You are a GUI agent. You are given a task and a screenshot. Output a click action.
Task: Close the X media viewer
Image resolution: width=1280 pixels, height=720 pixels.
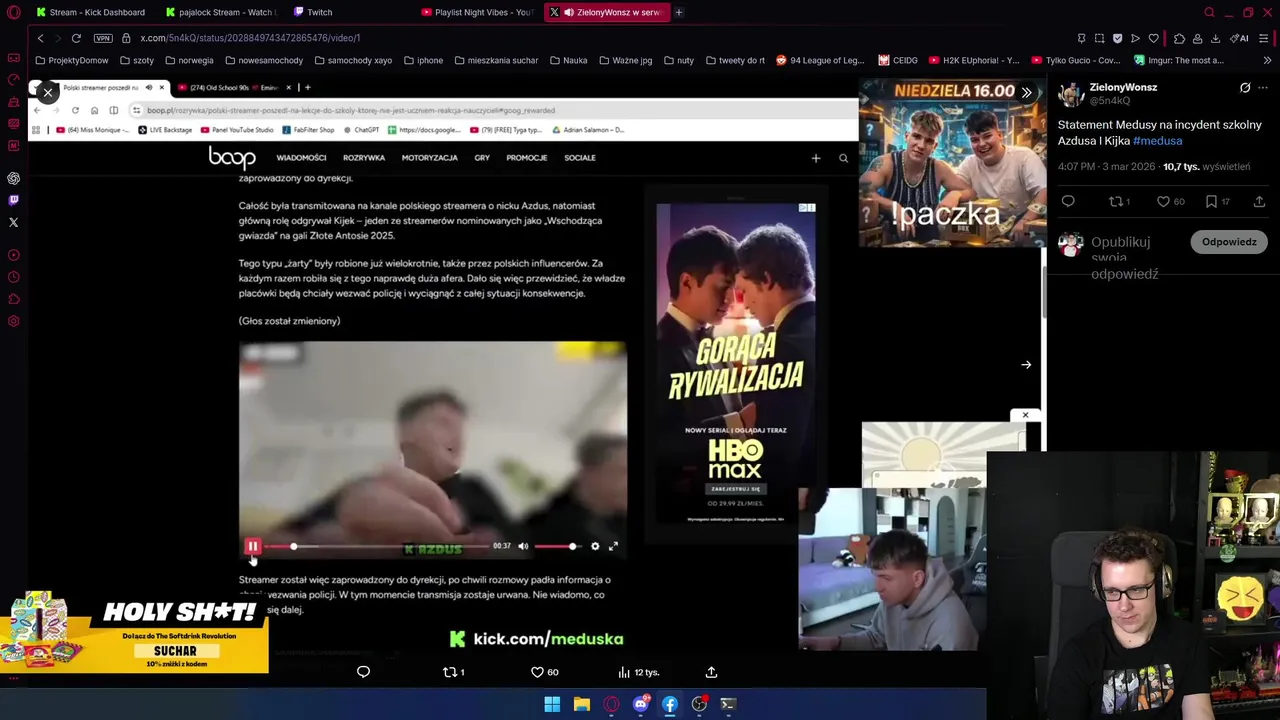[47, 93]
